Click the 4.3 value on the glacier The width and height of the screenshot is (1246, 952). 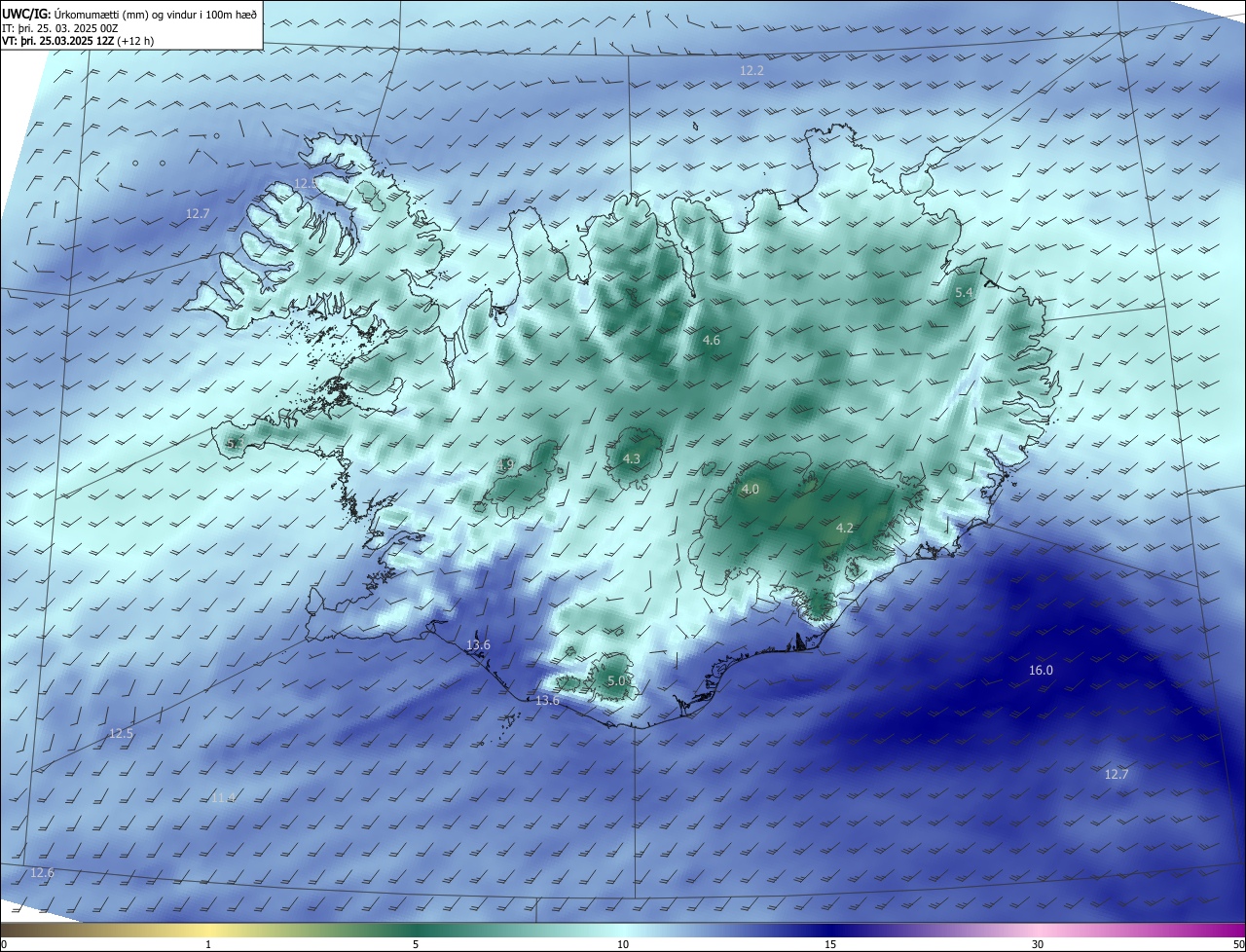(632, 458)
